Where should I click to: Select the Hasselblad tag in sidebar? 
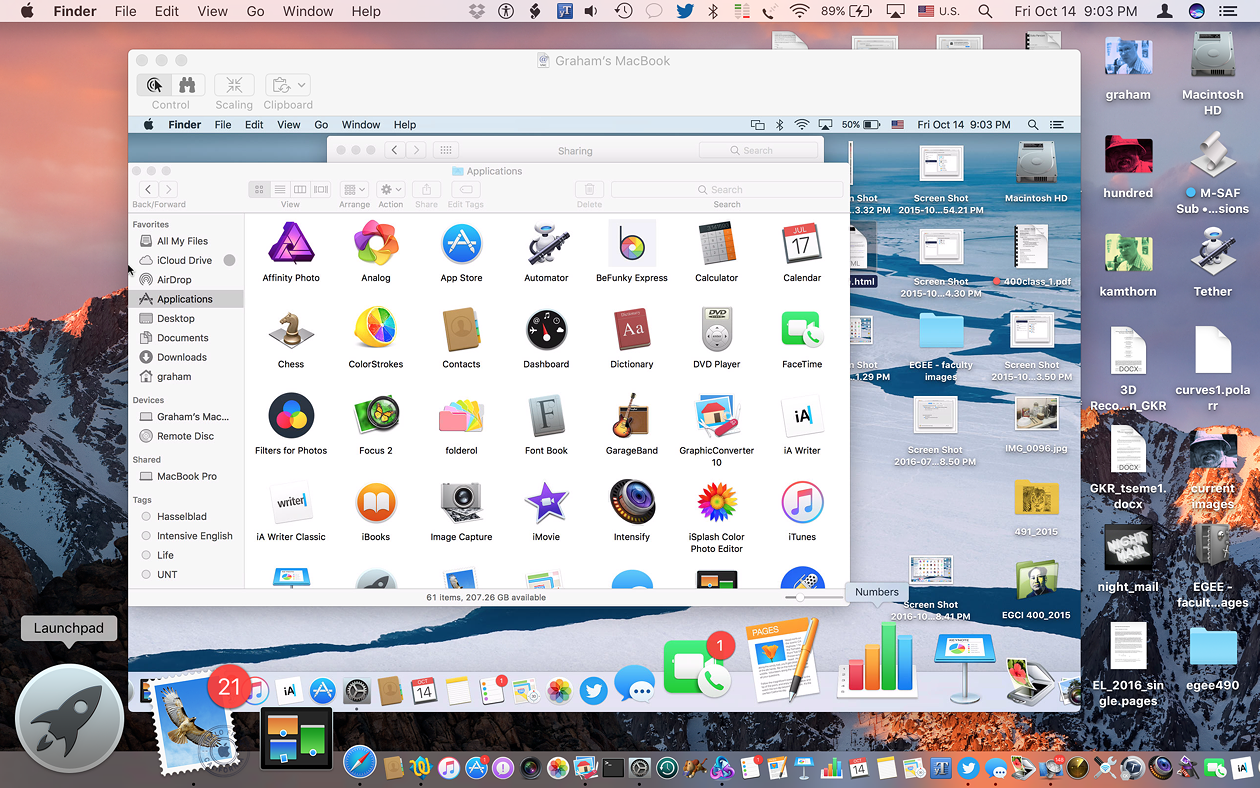pos(186,516)
